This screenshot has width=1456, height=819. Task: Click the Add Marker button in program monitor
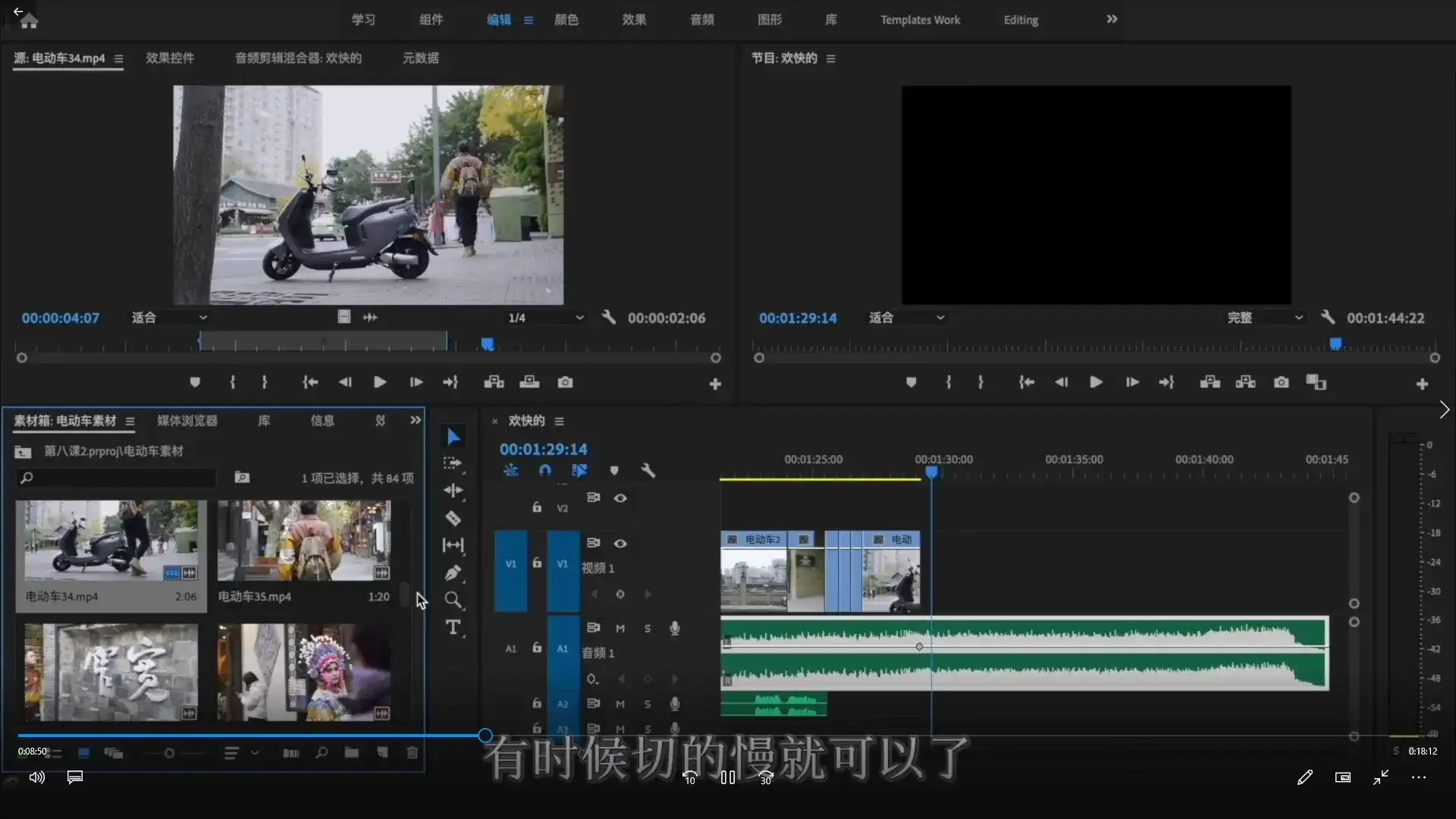(x=911, y=382)
